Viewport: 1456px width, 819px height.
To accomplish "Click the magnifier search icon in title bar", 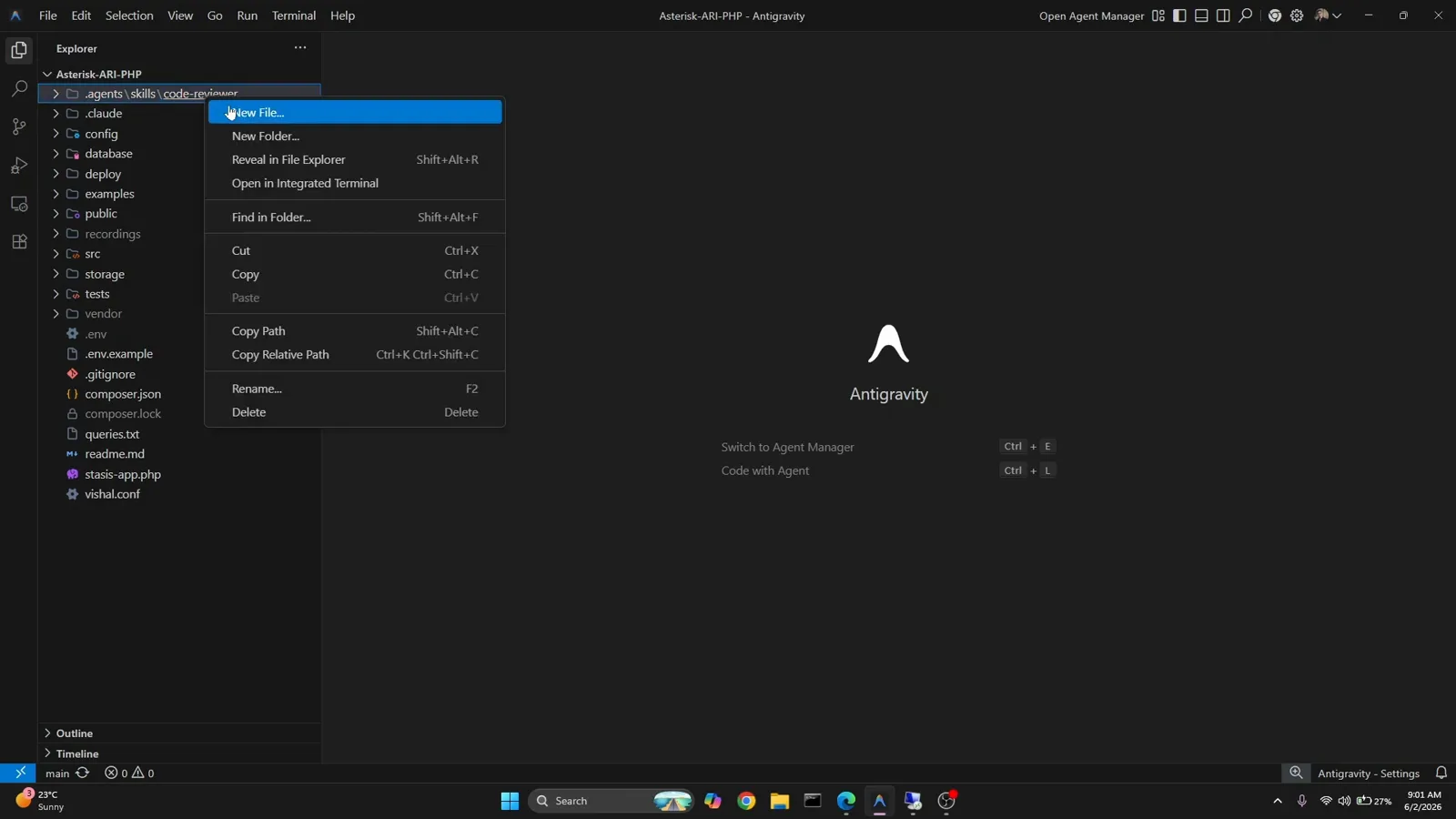I will coord(1246,15).
